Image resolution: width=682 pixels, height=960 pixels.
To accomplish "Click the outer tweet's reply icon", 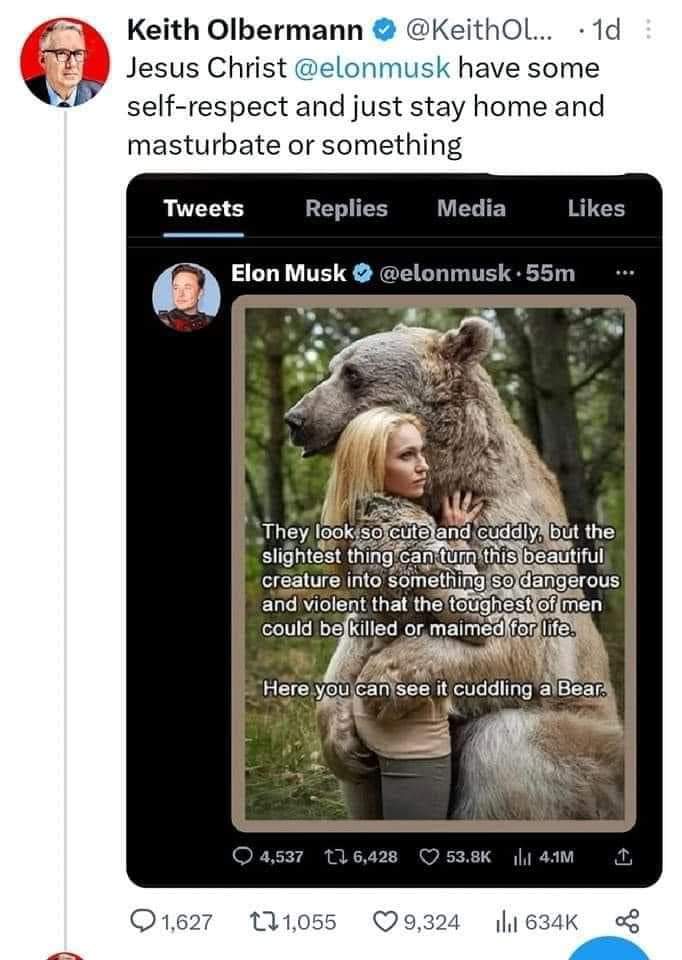I will coord(146,919).
